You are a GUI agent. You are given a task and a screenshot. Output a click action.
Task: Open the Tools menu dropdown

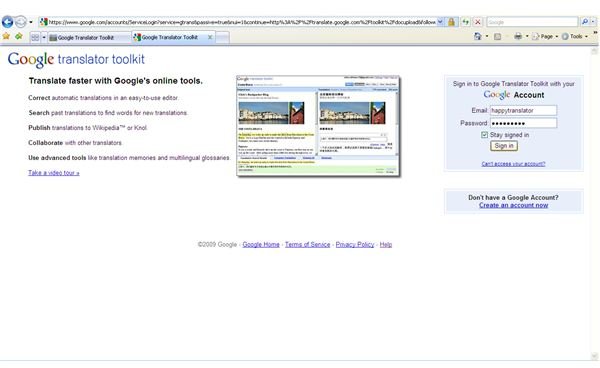coord(574,36)
